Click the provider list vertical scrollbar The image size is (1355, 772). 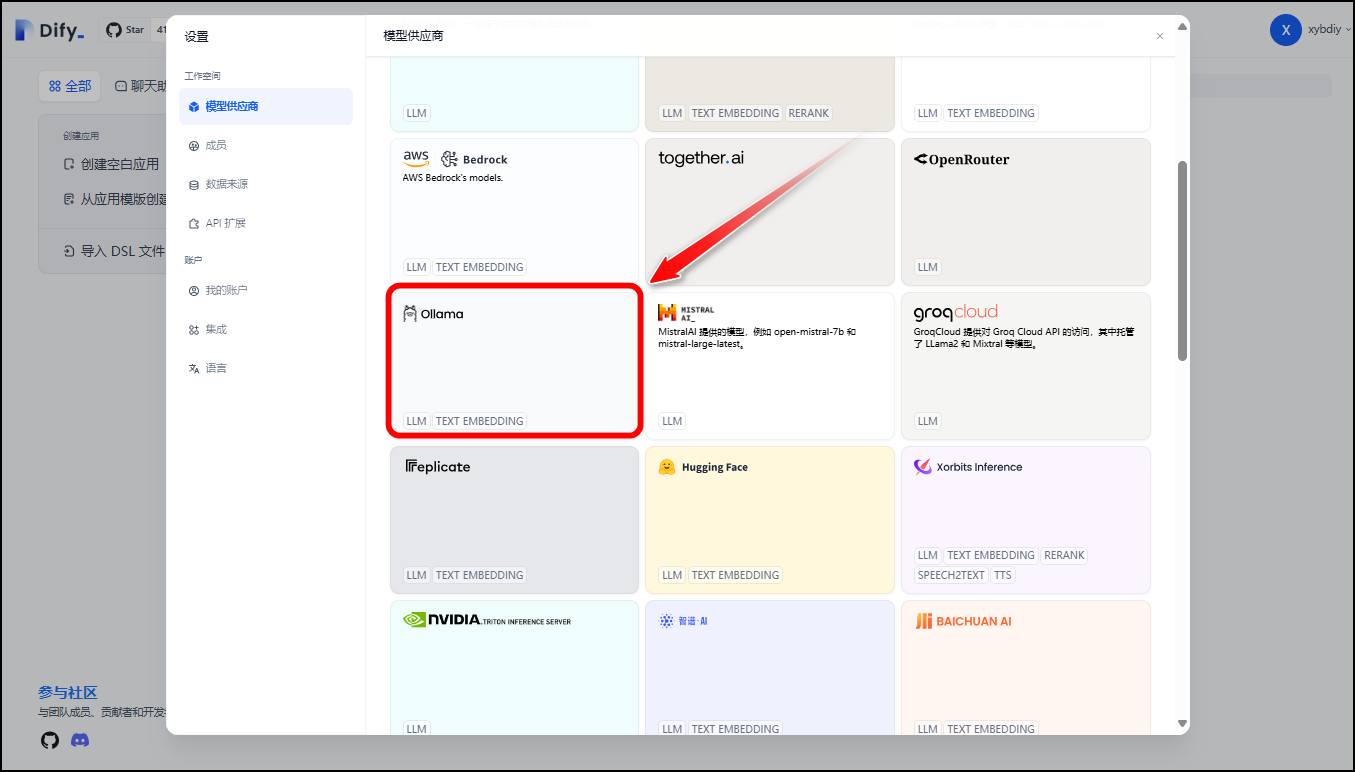tap(1183, 260)
